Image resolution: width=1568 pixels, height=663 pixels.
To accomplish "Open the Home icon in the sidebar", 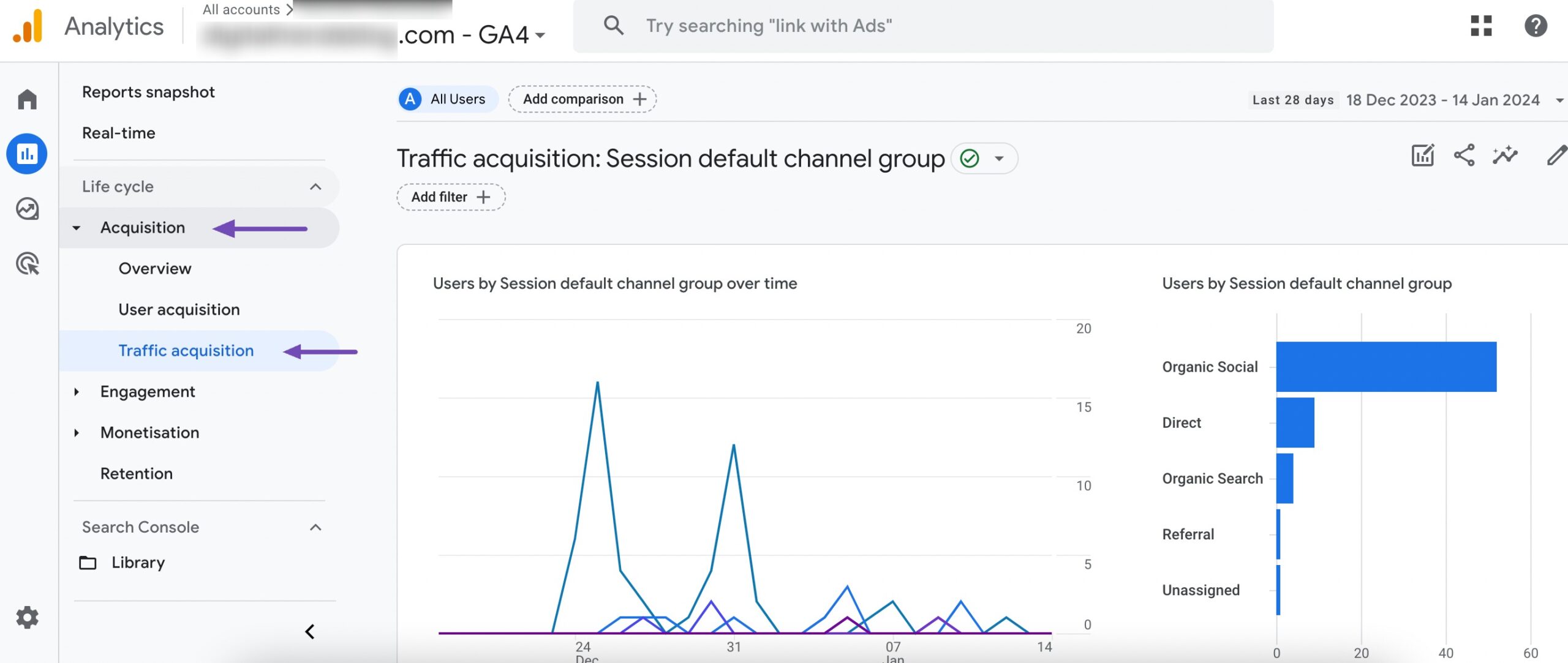I will click(x=27, y=99).
